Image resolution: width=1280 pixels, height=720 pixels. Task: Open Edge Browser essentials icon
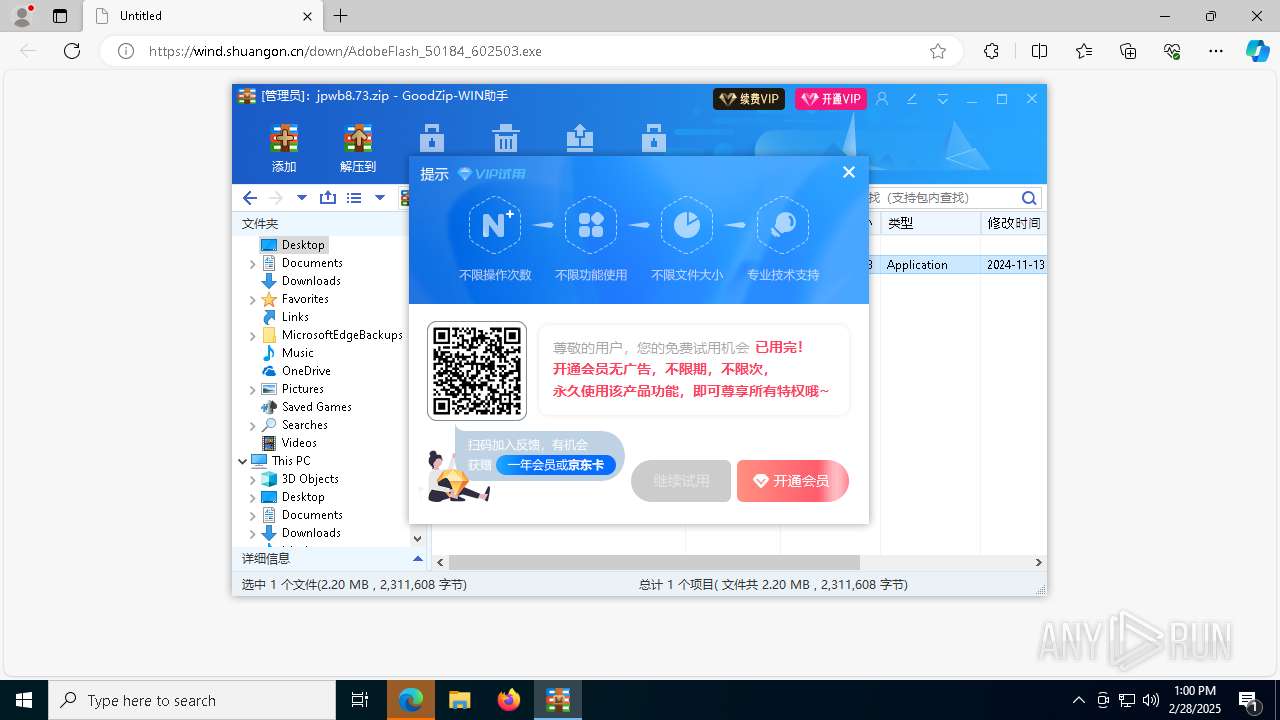[x=1172, y=51]
